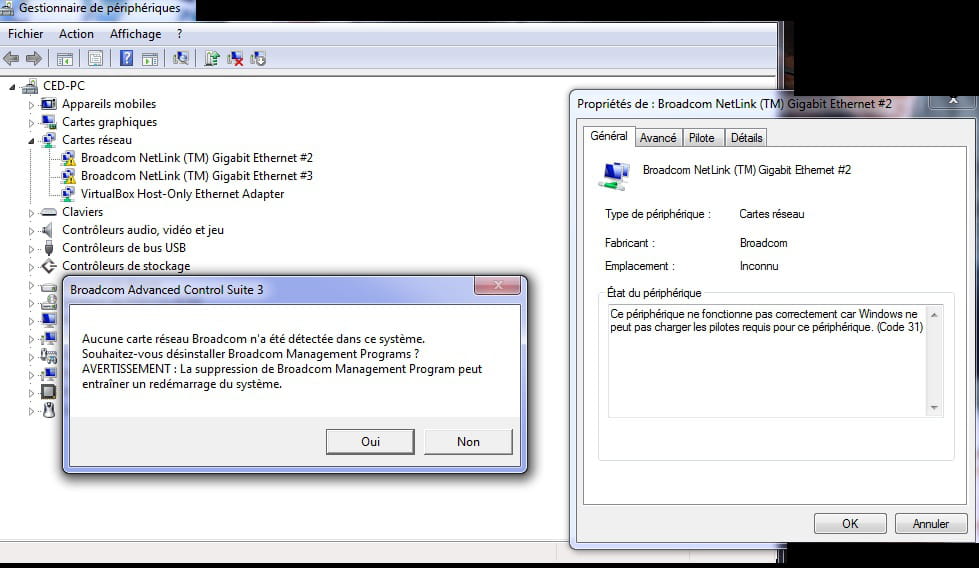The width and height of the screenshot is (979, 568).
Task: Toggle the console tree pane toolbar icon
Action: [65, 59]
